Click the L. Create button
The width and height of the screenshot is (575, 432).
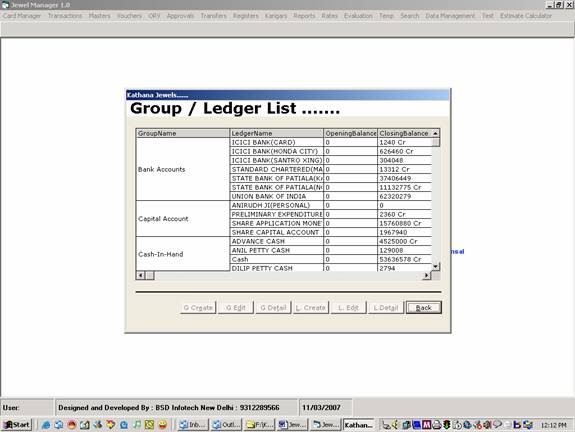point(311,308)
